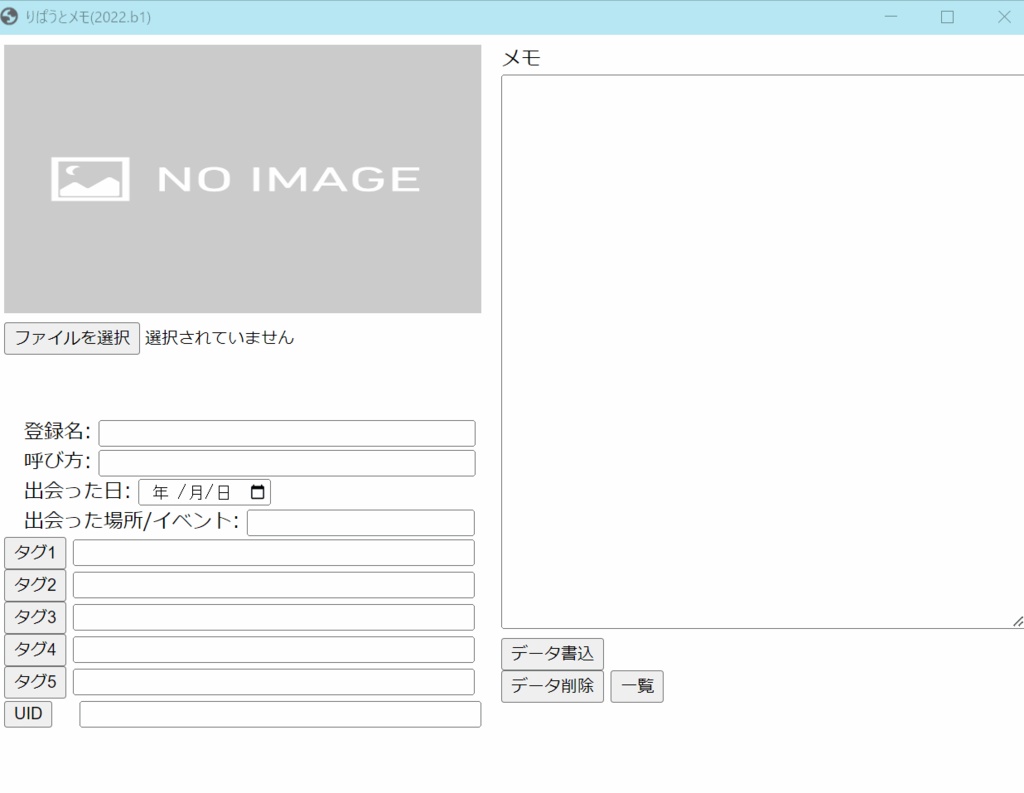Focus the 出会った場所/イベント input field

click(x=360, y=523)
